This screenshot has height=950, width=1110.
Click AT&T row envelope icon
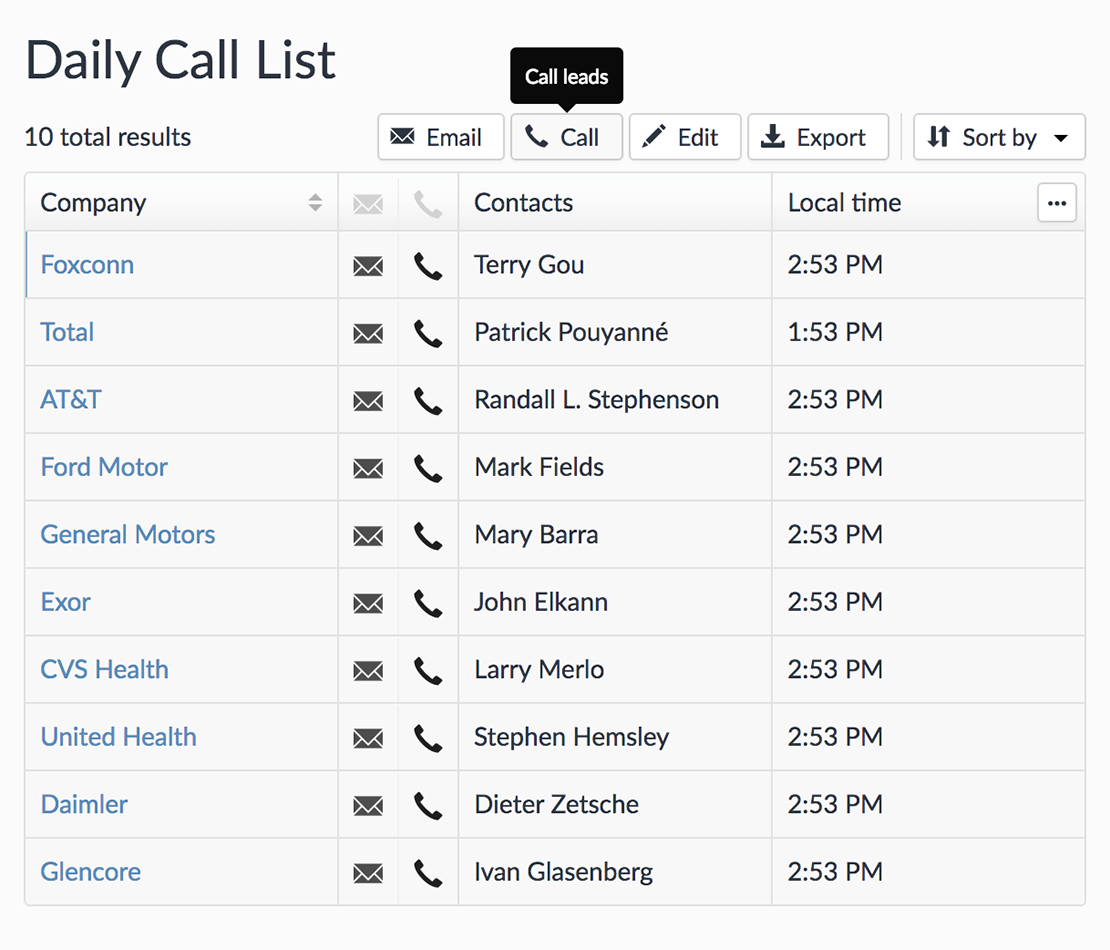pyautogui.click(x=368, y=401)
